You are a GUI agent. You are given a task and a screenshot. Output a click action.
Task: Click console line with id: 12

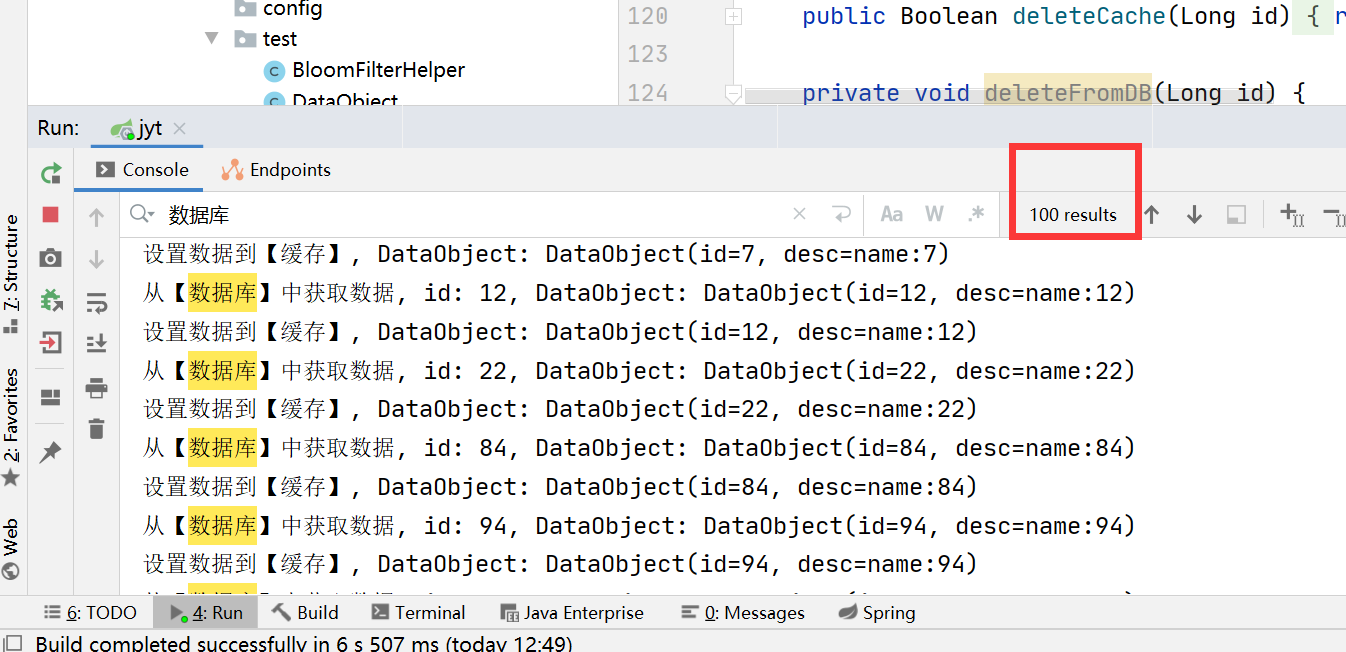pyautogui.click(x=639, y=293)
